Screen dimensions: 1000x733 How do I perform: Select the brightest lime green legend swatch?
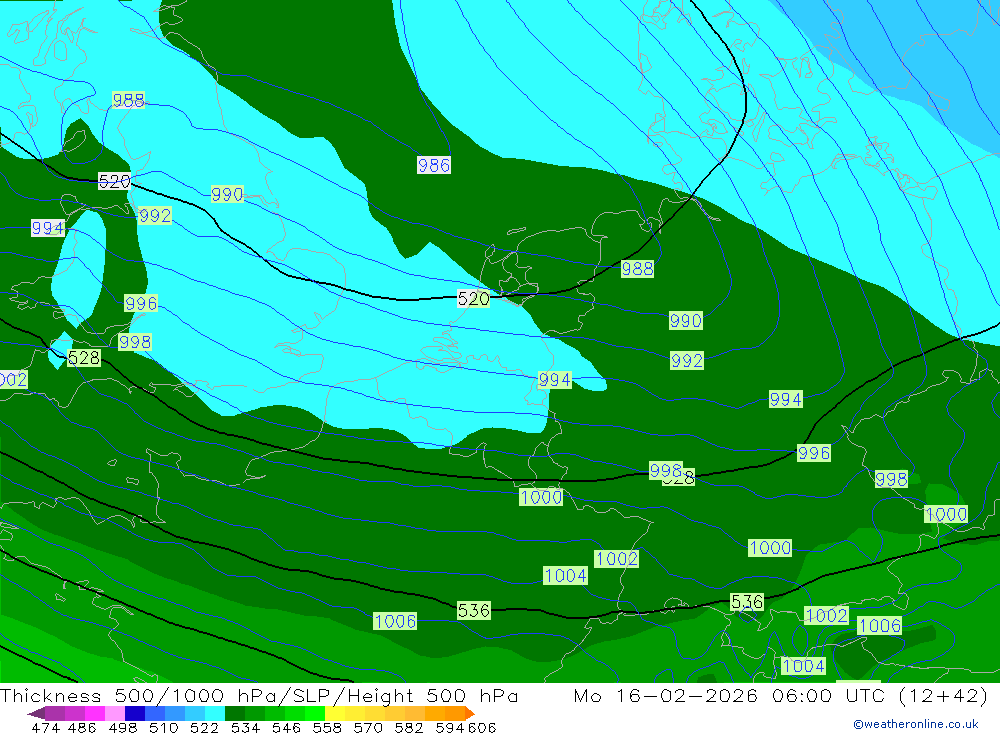[x=315, y=713]
